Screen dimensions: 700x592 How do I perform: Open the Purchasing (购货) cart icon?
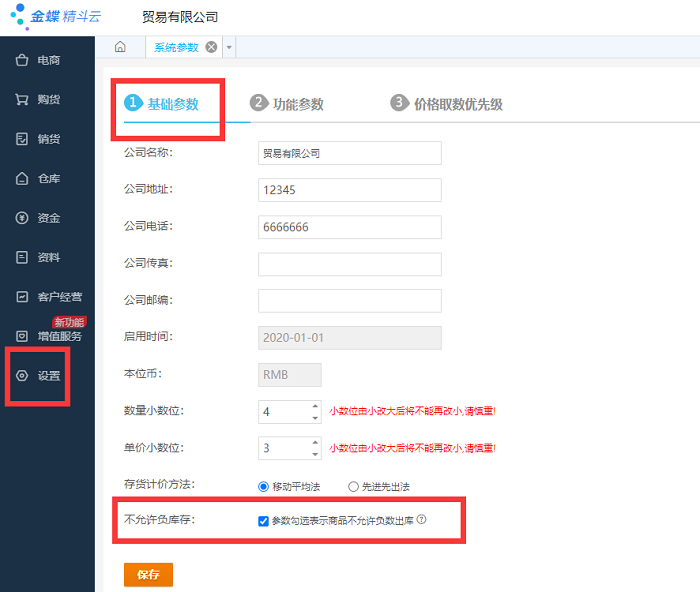coord(21,100)
